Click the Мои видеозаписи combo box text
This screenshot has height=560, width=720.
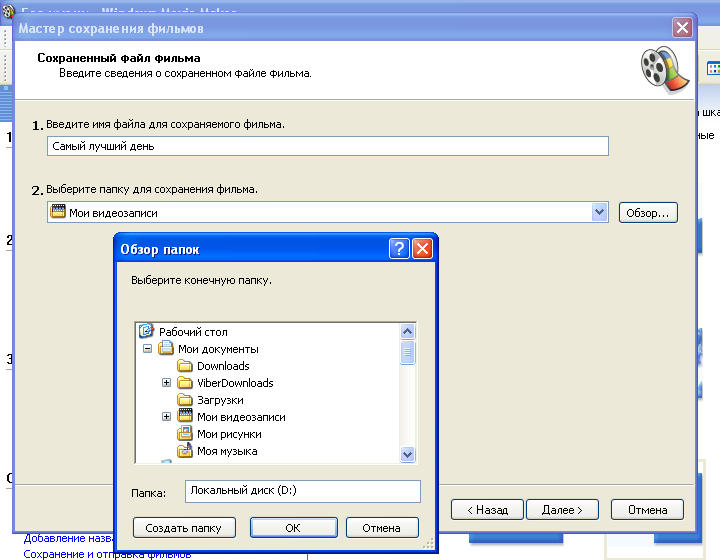click(113, 213)
